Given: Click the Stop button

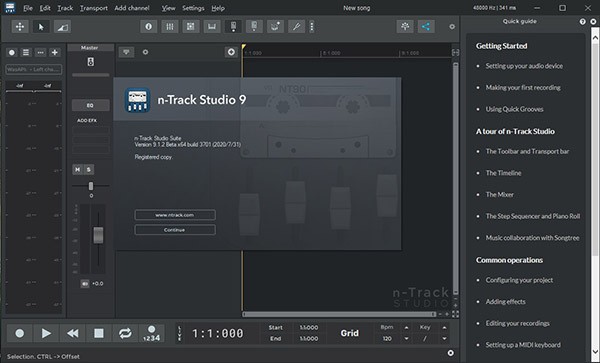Looking at the screenshot, I should 99,334.
